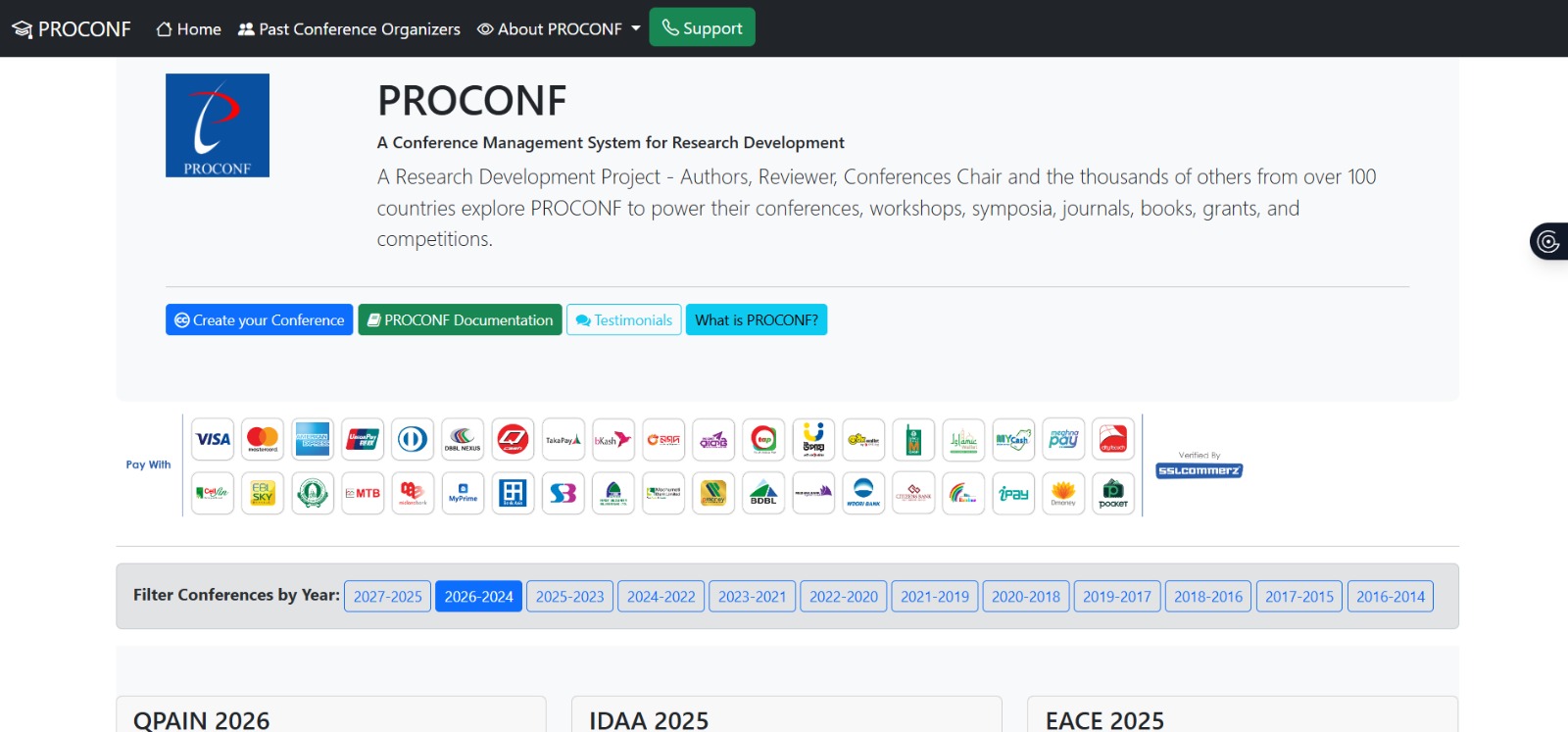Open PROCONF Documentation
Viewport: 1568px width, 732px height.
pos(460,319)
